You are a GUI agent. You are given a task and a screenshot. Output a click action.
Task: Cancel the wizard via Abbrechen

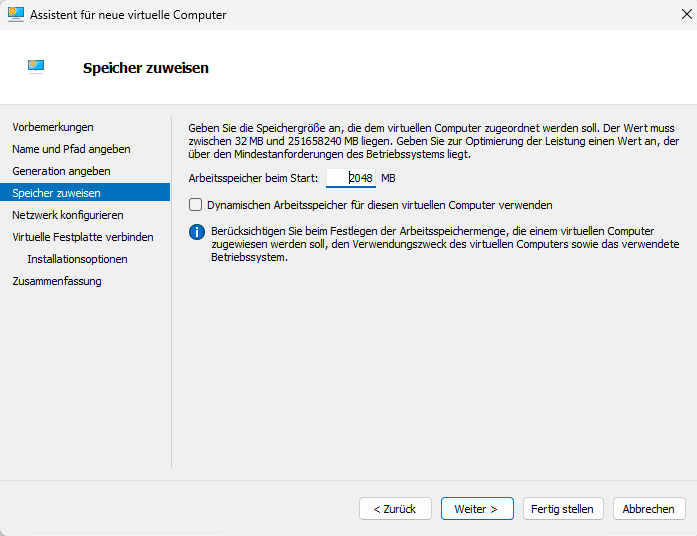(x=648, y=509)
